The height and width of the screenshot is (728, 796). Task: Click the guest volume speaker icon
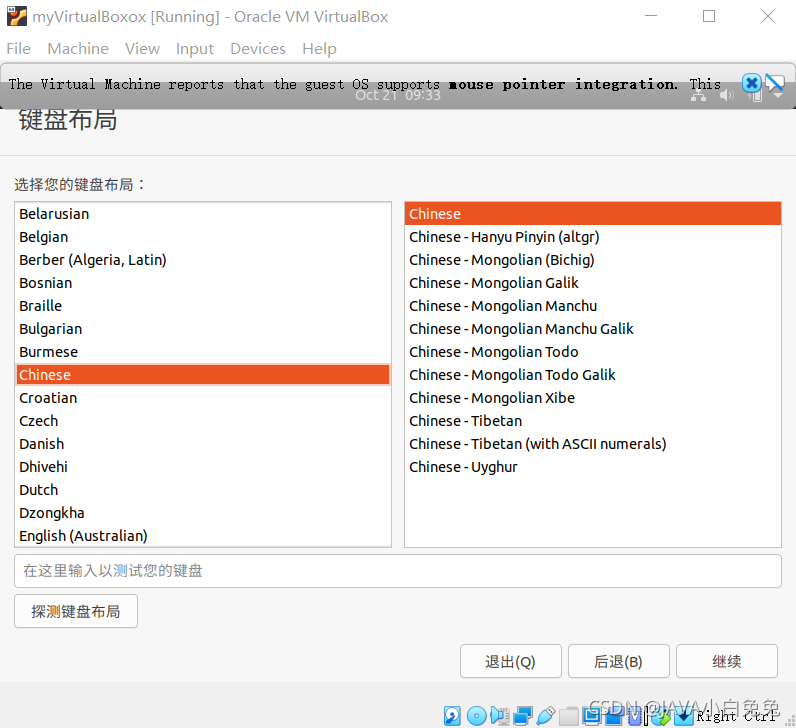(x=726, y=95)
